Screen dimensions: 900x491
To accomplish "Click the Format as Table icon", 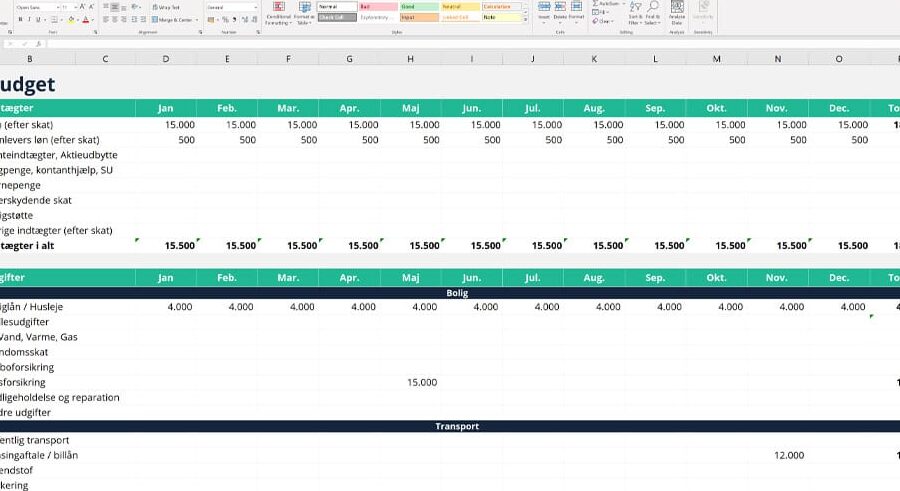I will click(x=304, y=13).
